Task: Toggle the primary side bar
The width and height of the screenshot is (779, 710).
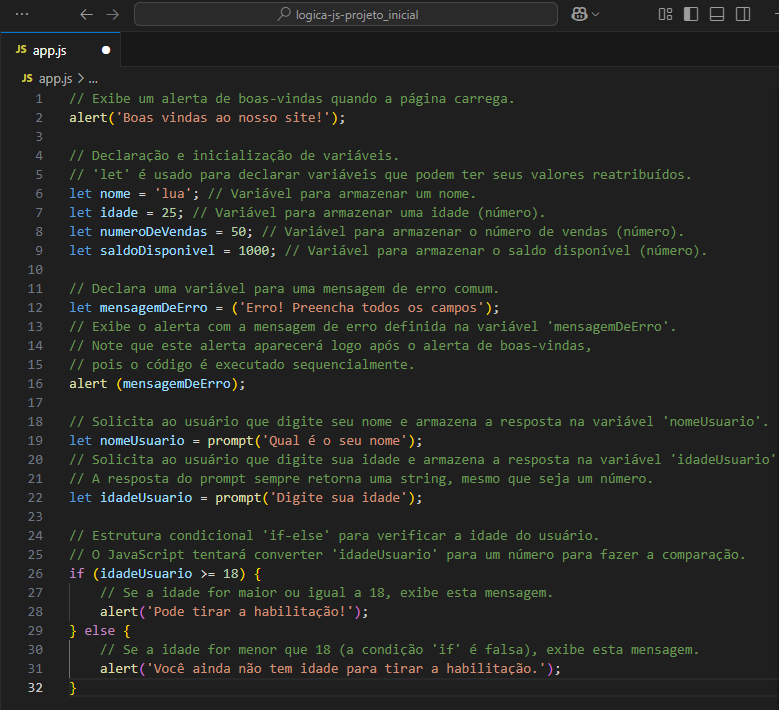Action: pyautogui.click(x=691, y=14)
